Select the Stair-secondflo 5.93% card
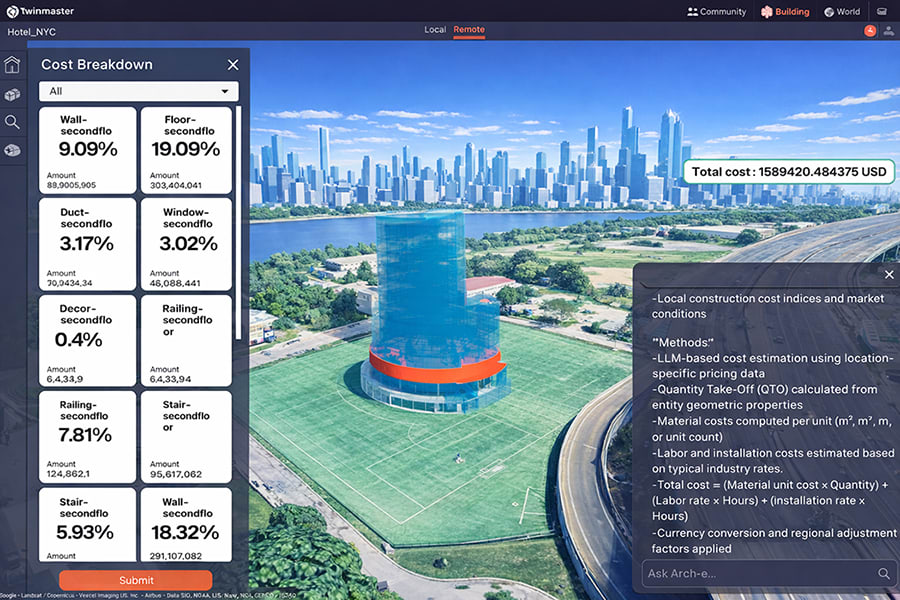 click(88, 525)
